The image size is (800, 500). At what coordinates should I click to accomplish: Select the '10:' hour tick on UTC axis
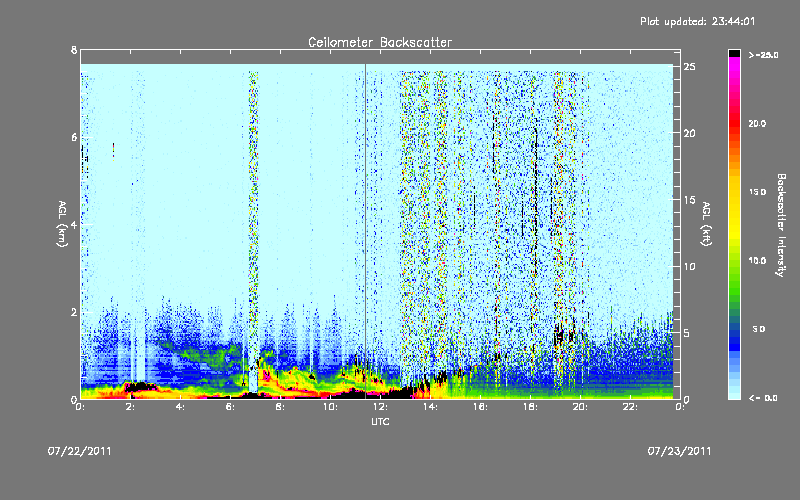coord(330,407)
